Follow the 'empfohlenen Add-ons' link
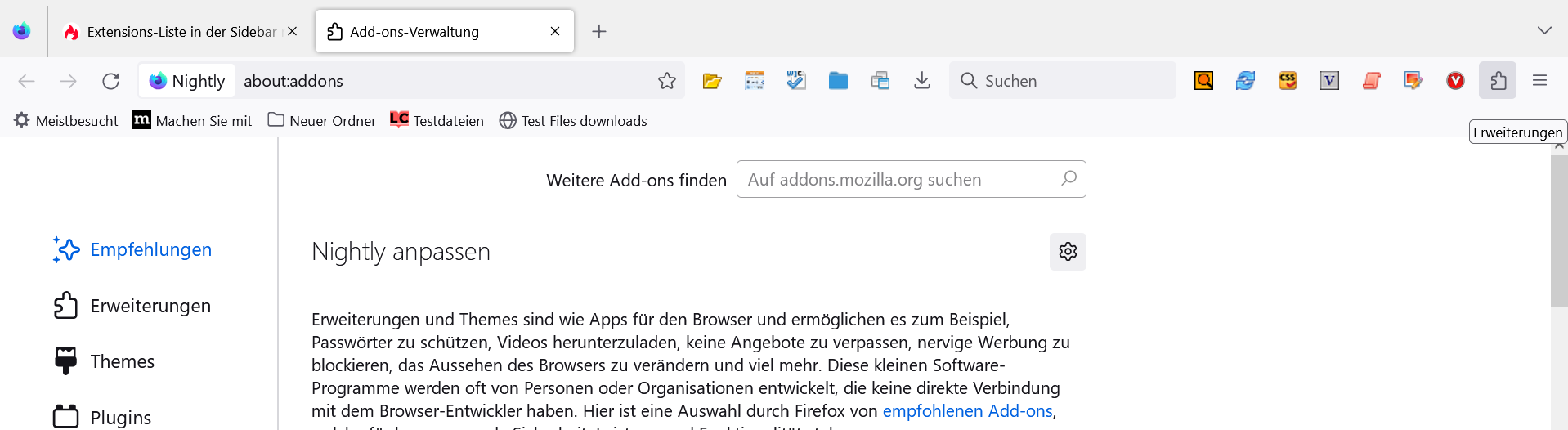Viewport: 1568px width, 430px height. point(967,411)
